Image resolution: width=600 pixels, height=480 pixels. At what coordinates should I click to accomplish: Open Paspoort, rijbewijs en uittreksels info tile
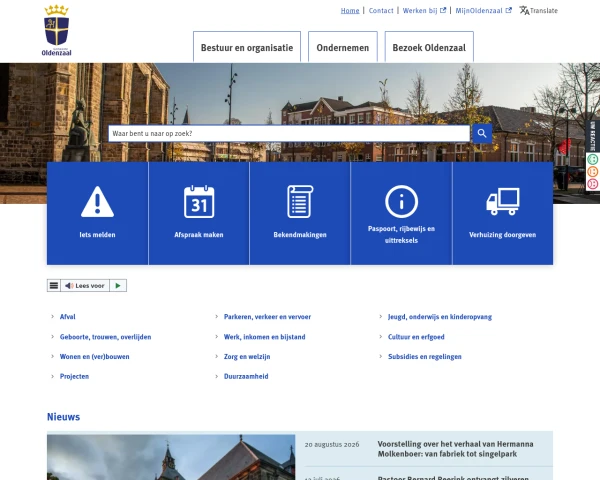click(x=401, y=213)
